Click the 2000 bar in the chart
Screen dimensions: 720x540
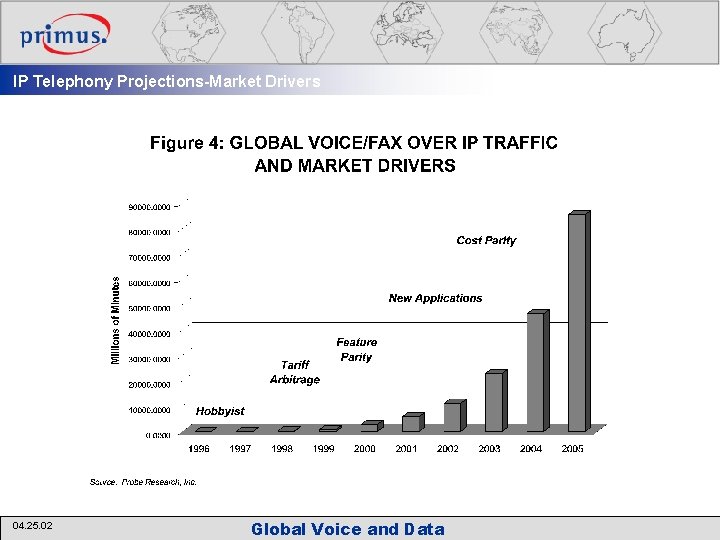371,426
